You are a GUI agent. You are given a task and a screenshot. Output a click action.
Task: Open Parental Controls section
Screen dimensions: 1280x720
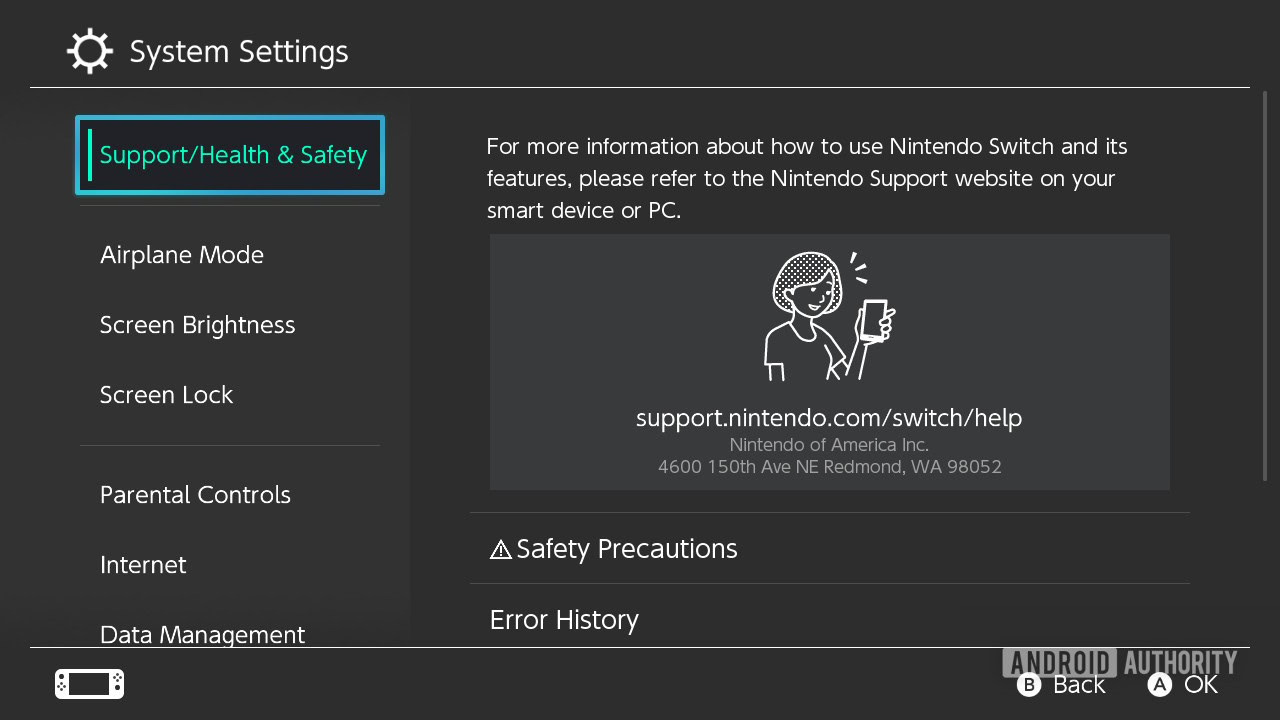pos(196,495)
